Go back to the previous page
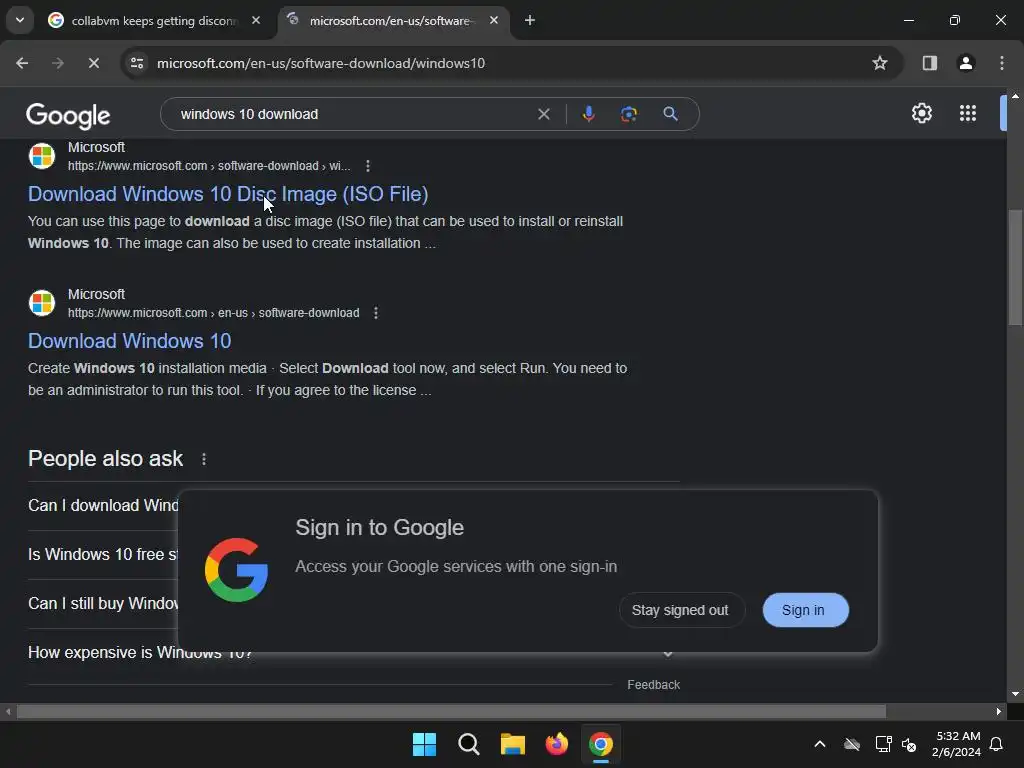1024x768 pixels. tap(22, 63)
